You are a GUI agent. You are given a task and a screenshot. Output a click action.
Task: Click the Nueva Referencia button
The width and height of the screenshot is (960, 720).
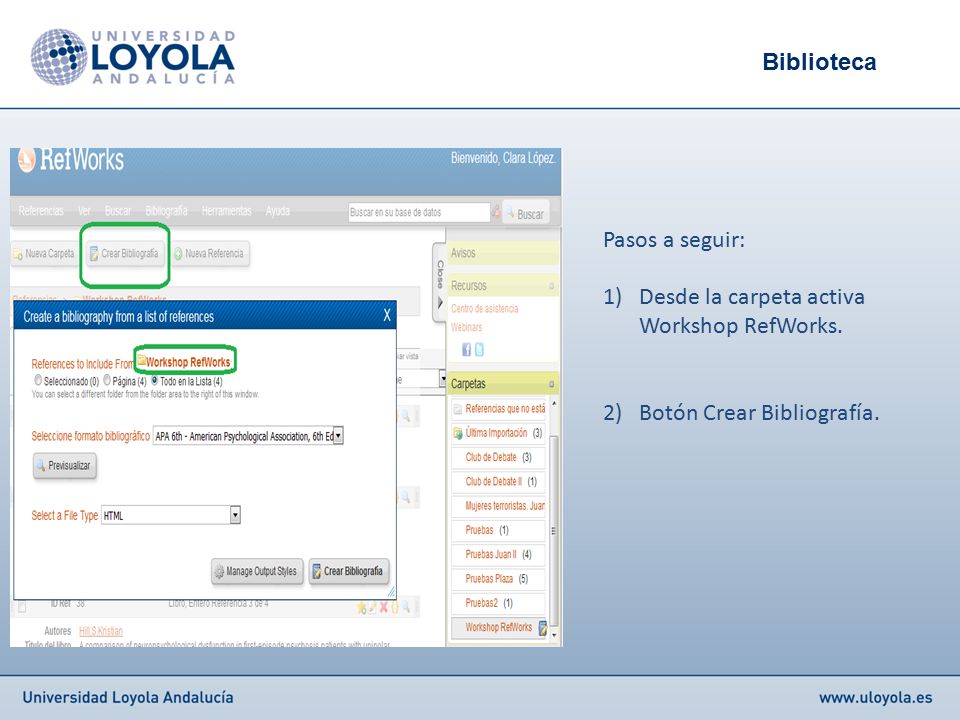[210, 253]
